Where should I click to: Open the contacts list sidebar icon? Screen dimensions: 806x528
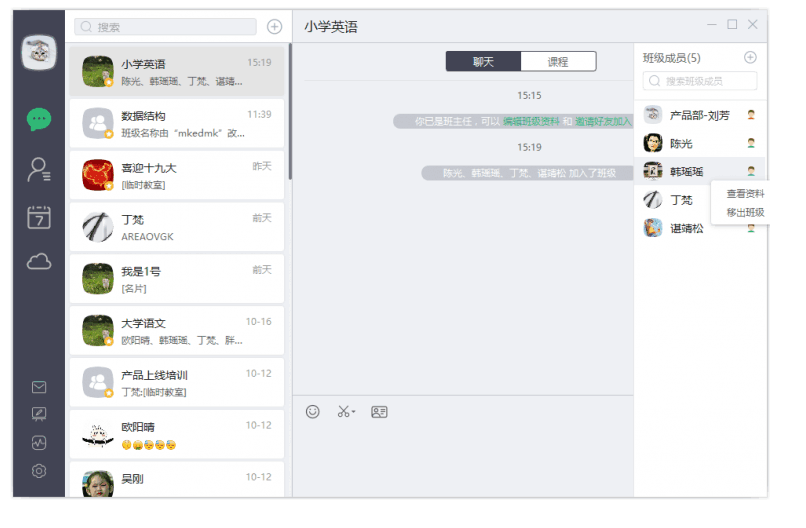pos(39,170)
